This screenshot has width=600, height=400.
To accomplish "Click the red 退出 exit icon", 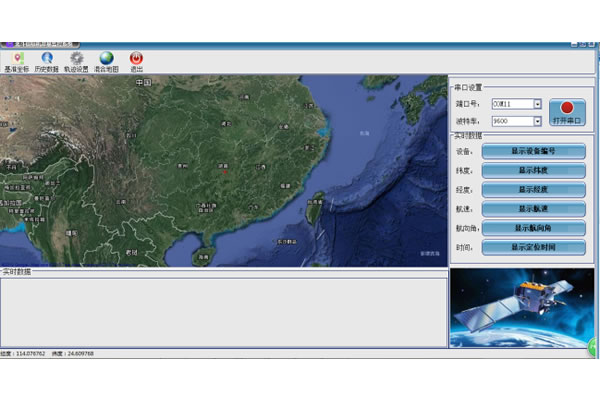I will [x=136, y=58].
